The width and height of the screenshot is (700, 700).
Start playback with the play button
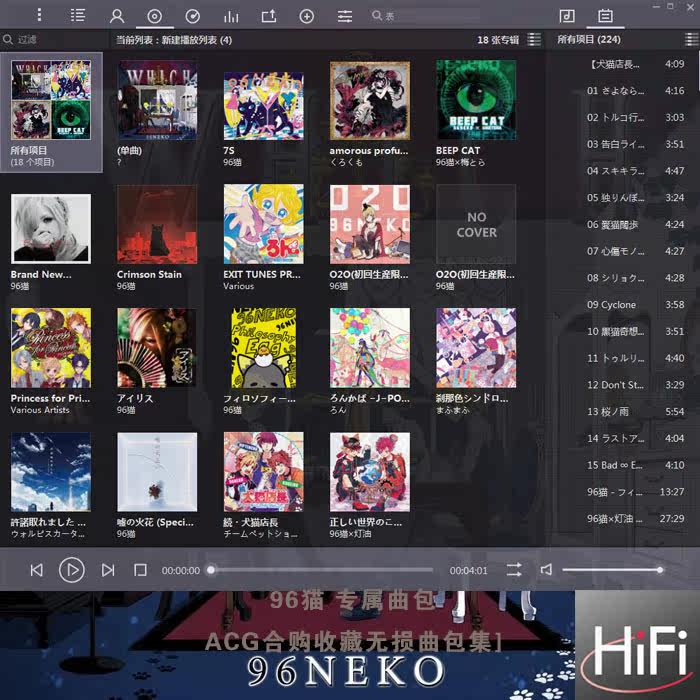(71, 570)
